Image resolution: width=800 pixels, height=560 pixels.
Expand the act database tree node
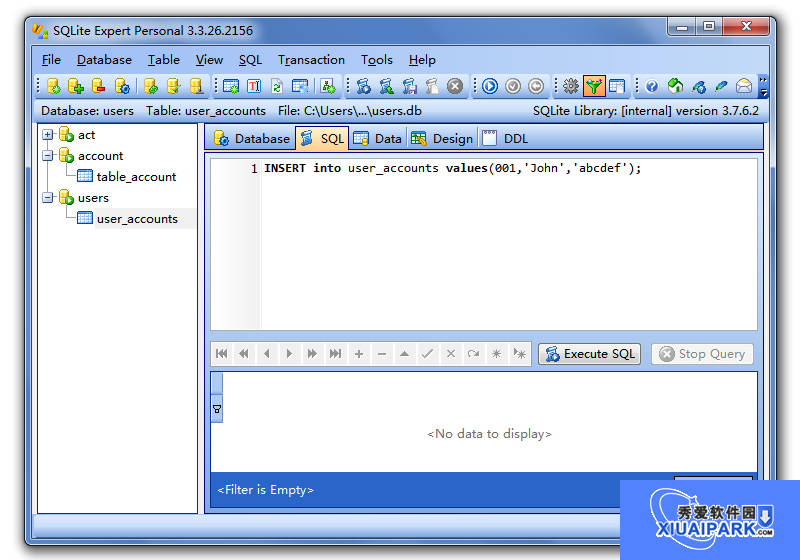click(47, 135)
